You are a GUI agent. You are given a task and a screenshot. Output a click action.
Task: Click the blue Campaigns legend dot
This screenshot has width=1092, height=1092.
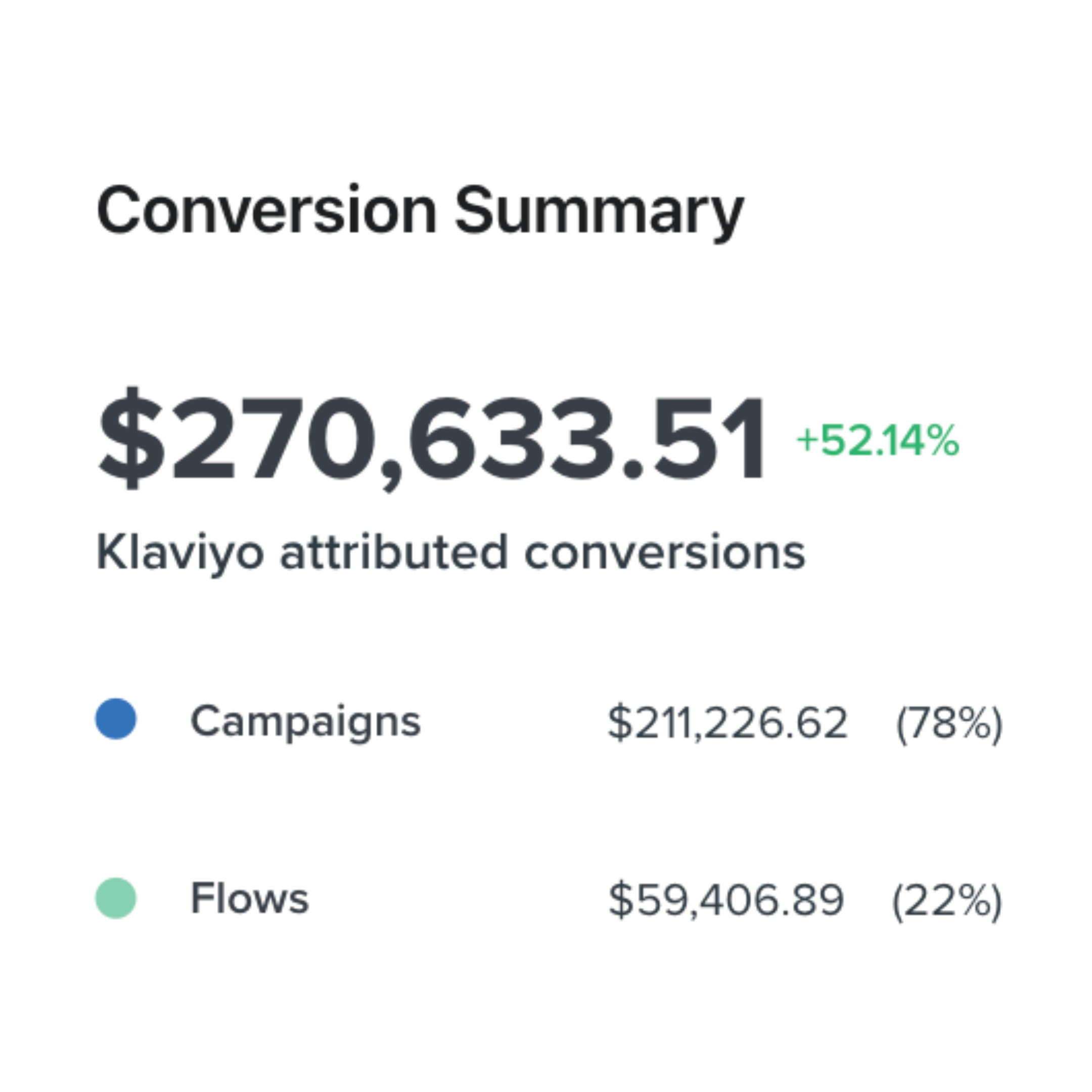click(x=115, y=719)
